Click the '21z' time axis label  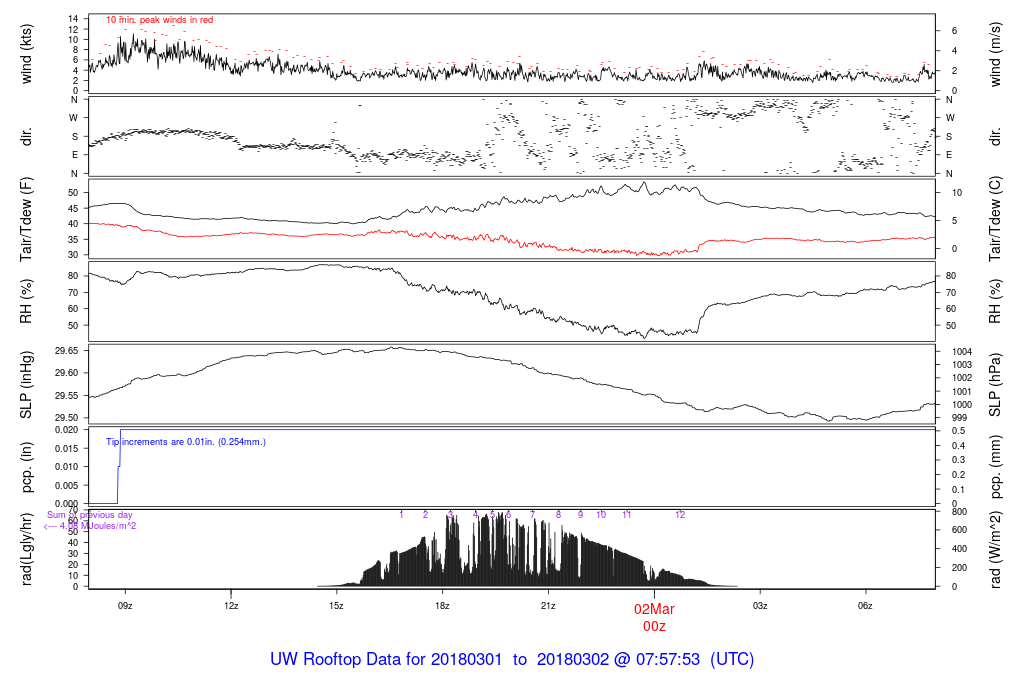click(548, 606)
